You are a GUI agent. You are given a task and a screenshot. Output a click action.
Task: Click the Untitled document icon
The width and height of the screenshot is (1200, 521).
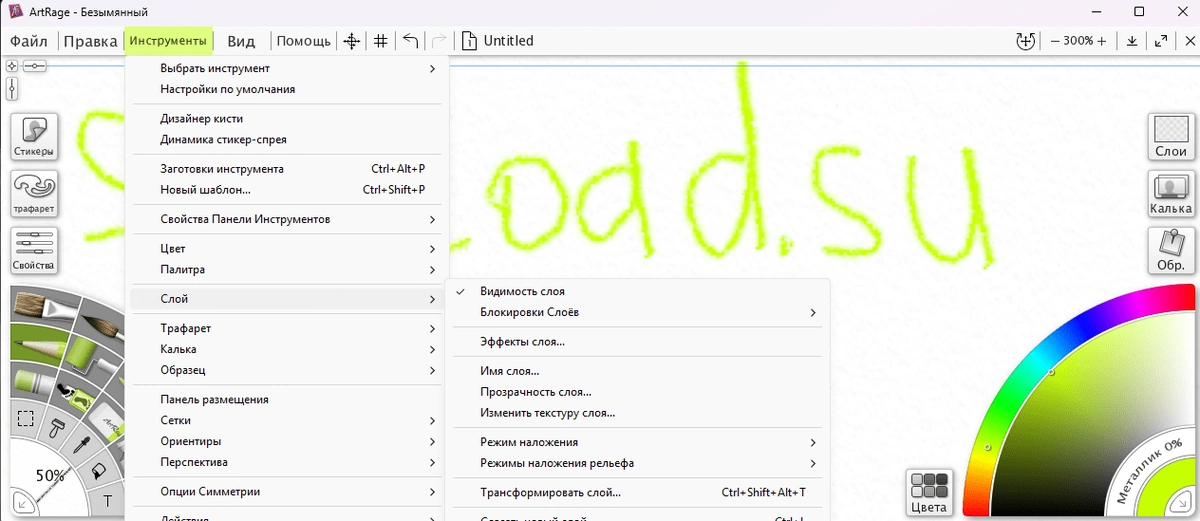[469, 41]
